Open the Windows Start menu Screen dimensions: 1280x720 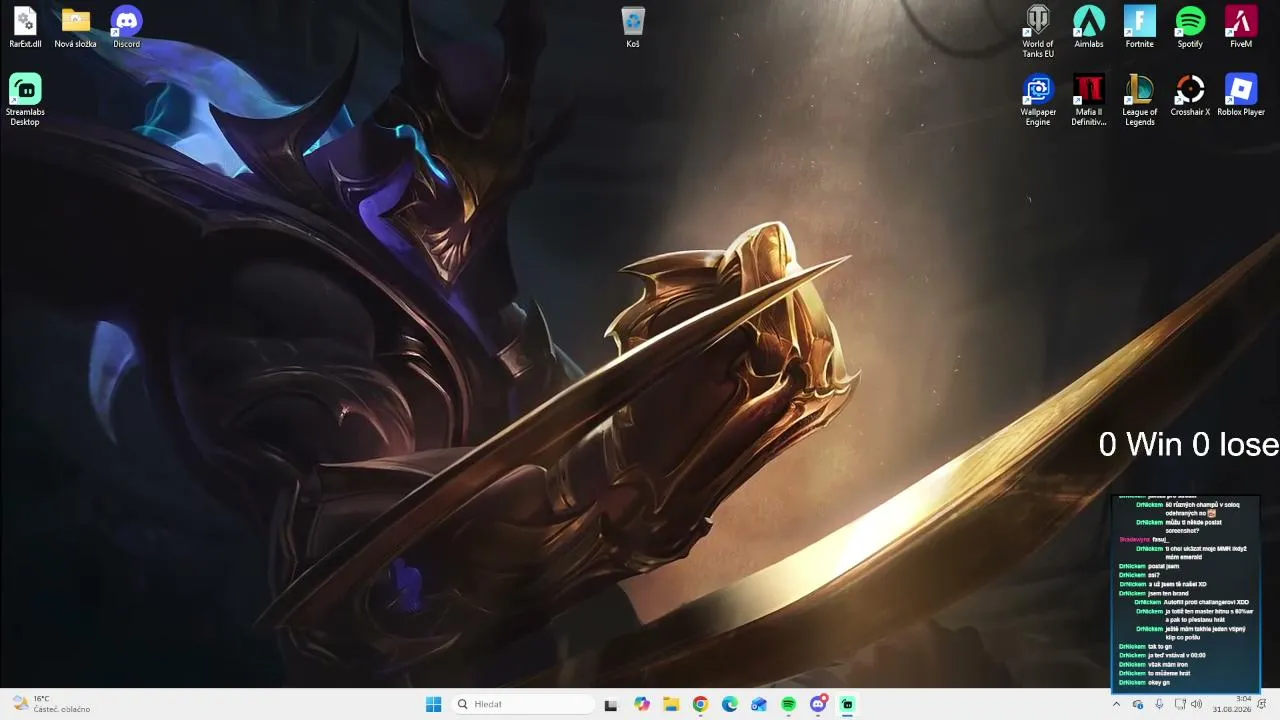tap(433, 704)
